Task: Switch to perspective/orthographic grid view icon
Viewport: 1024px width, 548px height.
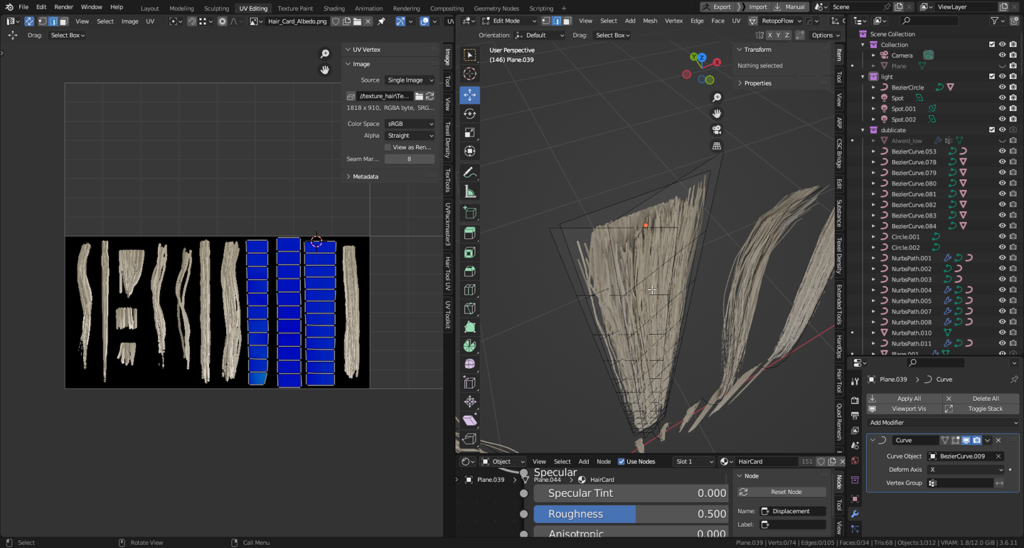Action: [x=717, y=146]
